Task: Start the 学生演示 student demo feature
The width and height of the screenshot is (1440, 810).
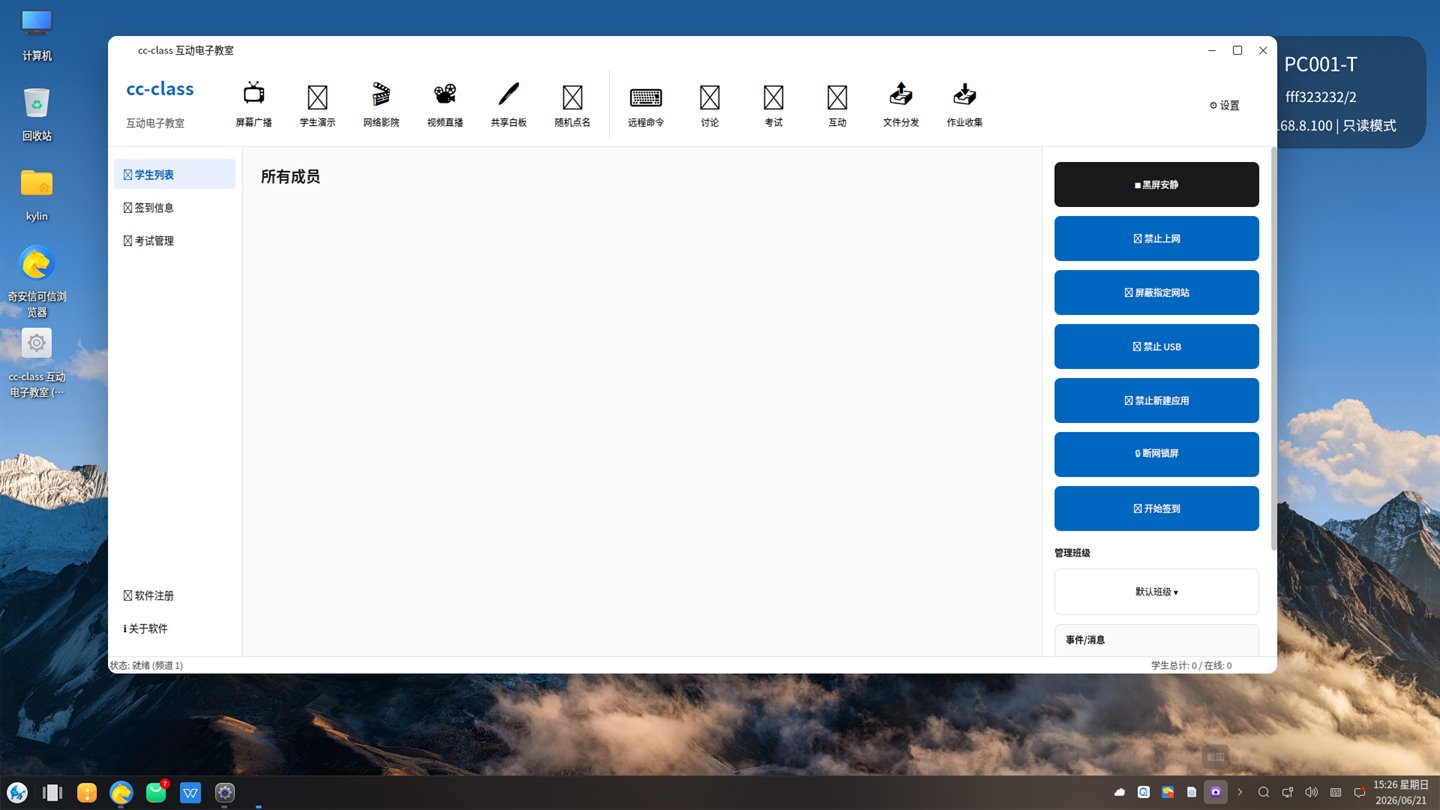Action: point(317,105)
